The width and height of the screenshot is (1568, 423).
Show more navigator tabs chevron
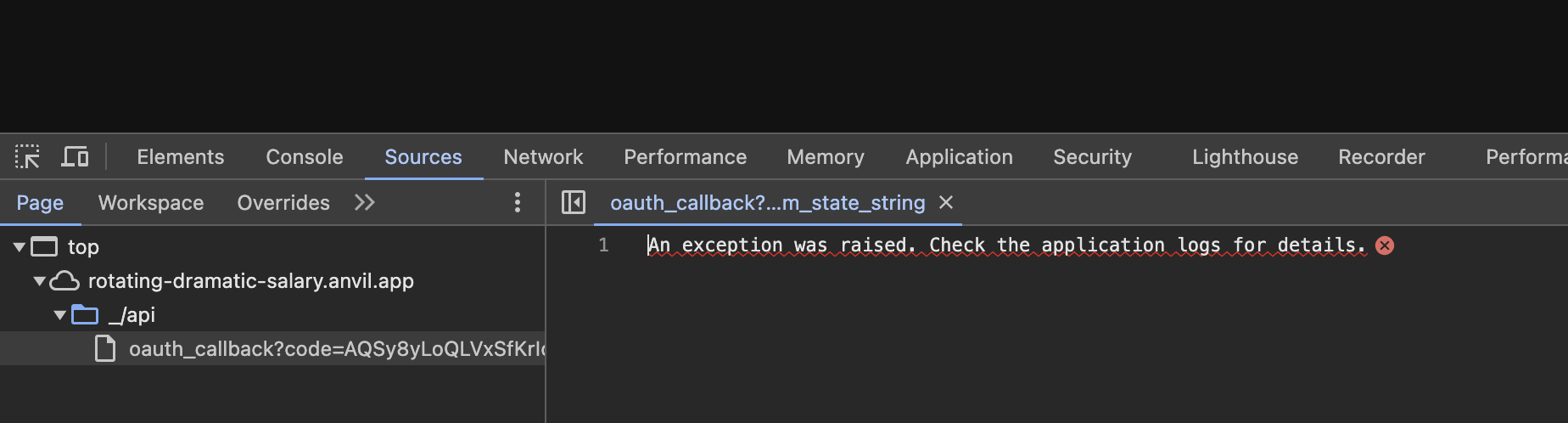(x=365, y=202)
